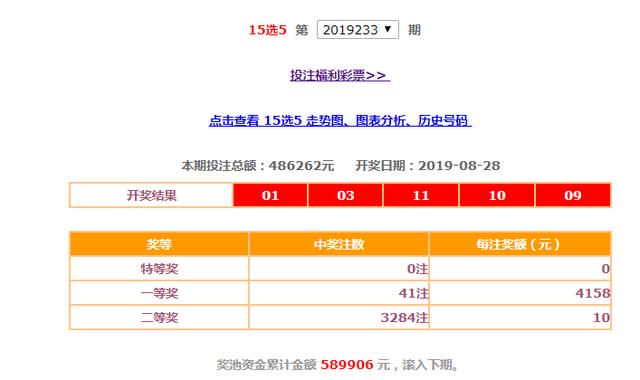Select the 特等奖 row label

coord(159,269)
